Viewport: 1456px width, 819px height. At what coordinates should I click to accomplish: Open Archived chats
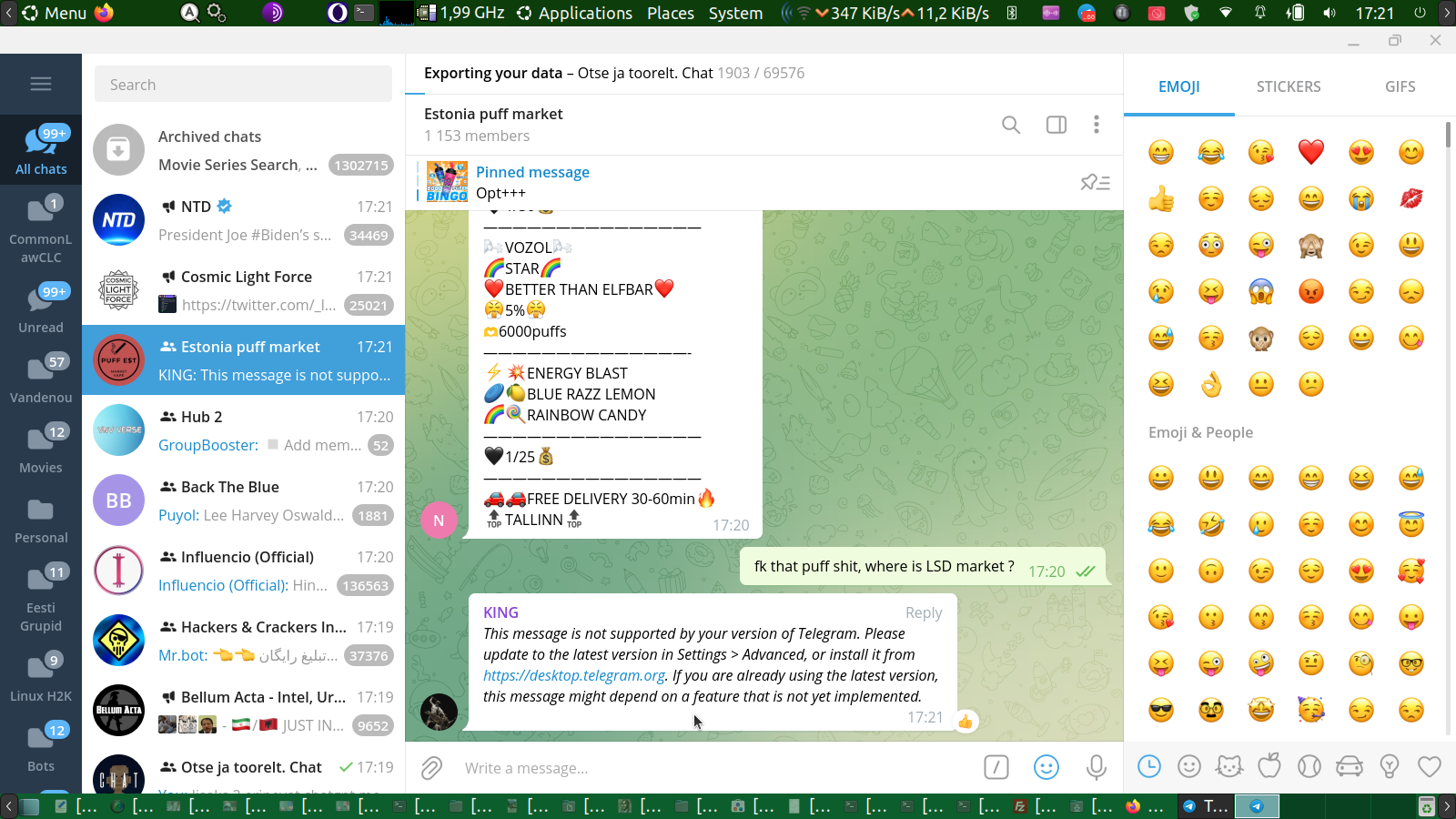pos(244,150)
